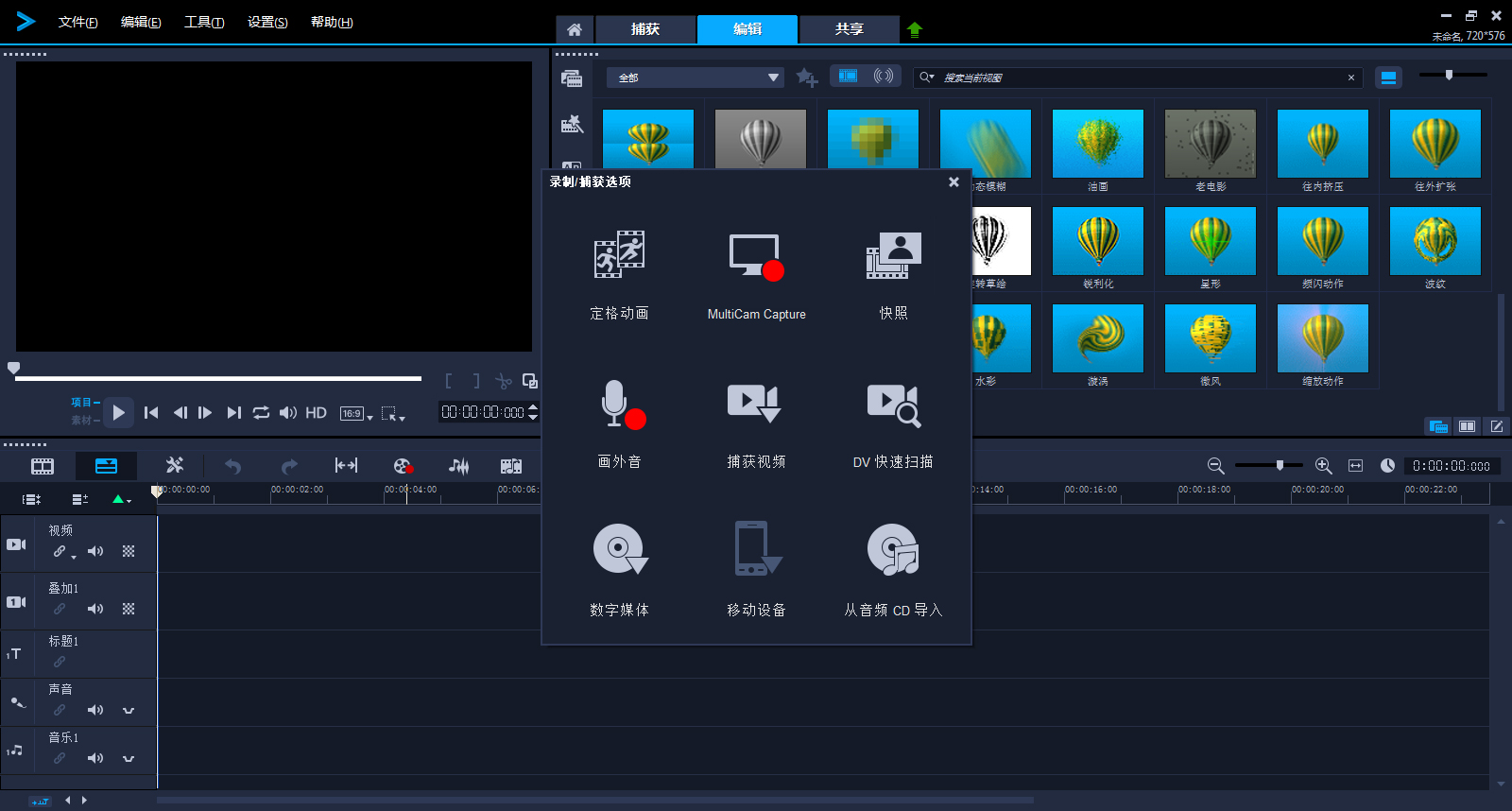Open the 定格动画 stop motion option
This screenshot has width=1512, height=811.
(x=619, y=274)
